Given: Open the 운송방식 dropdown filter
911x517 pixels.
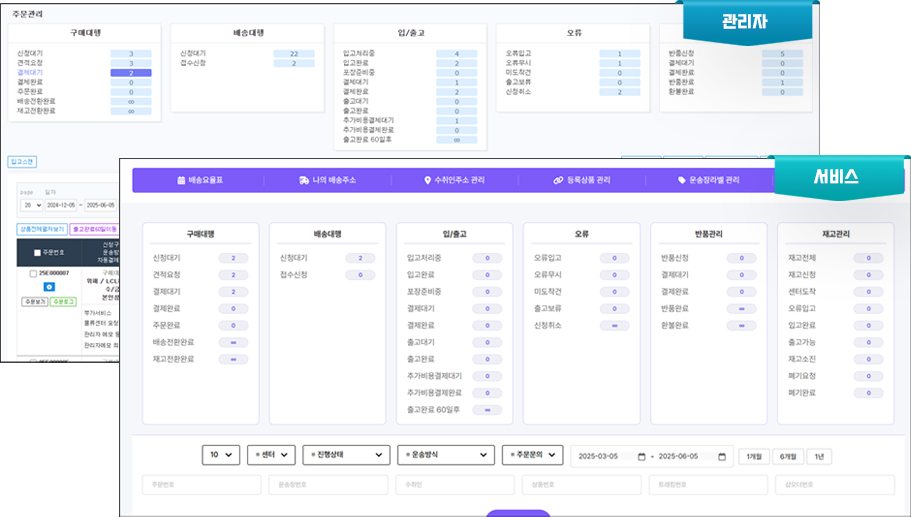Looking at the screenshot, I should (446, 455).
